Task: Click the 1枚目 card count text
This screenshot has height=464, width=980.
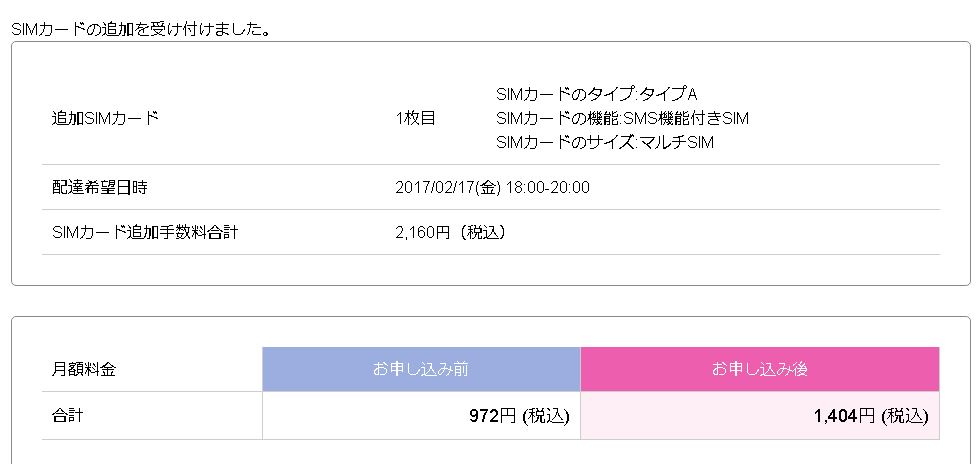Action: [416, 118]
